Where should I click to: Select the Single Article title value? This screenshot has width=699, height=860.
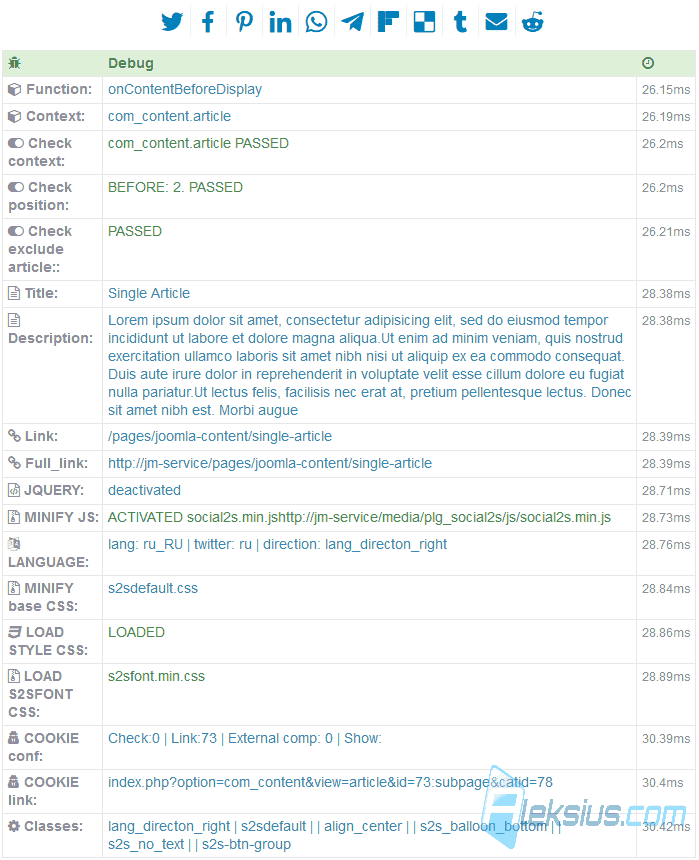tap(149, 293)
